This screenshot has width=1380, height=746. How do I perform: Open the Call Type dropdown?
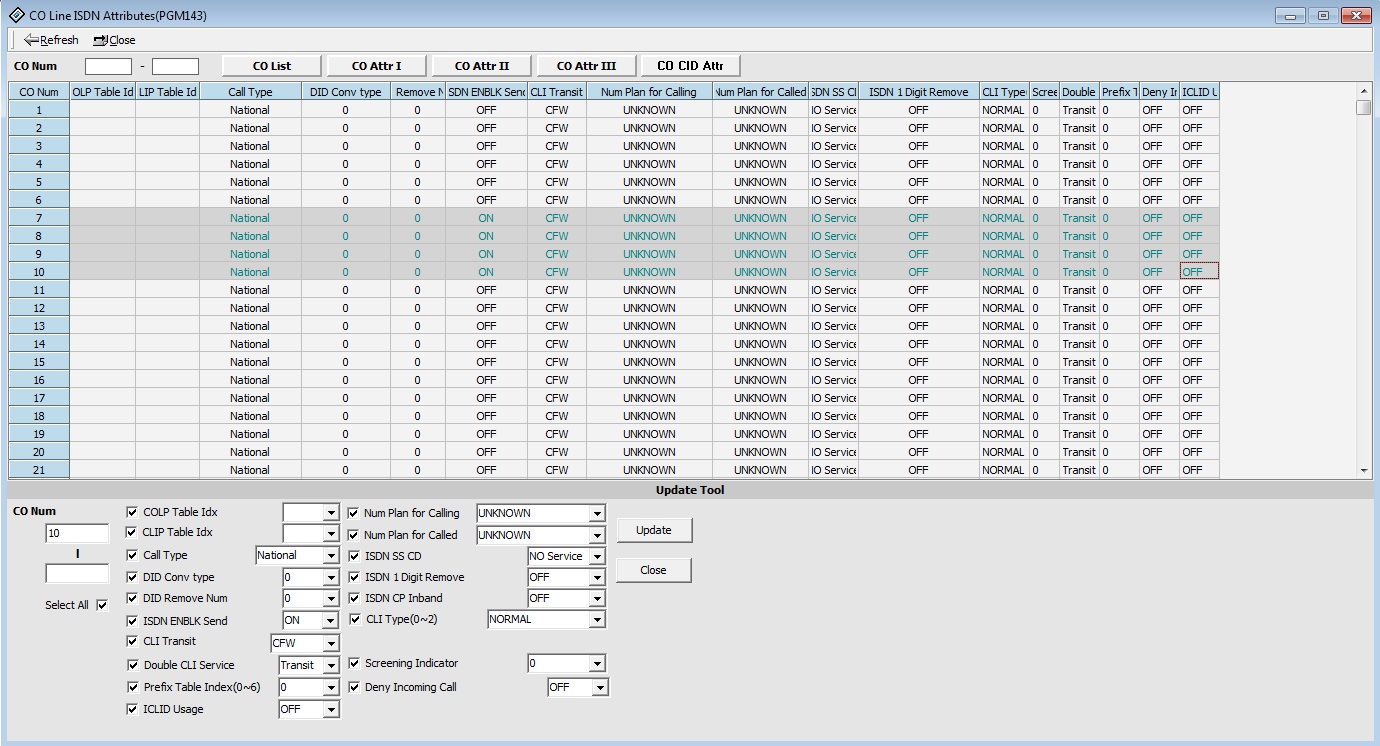pos(331,556)
